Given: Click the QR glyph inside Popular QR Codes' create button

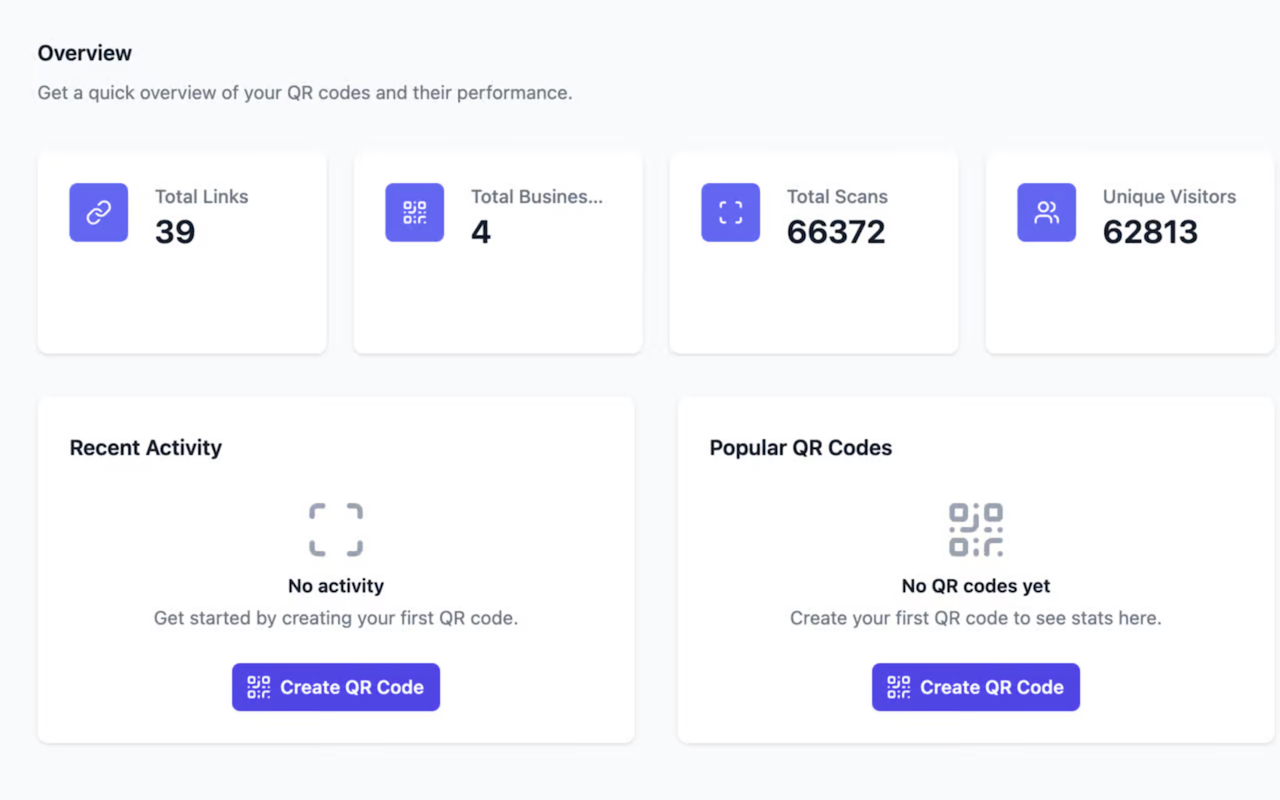Looking at the screenshot, I should (x=899, y=687).
